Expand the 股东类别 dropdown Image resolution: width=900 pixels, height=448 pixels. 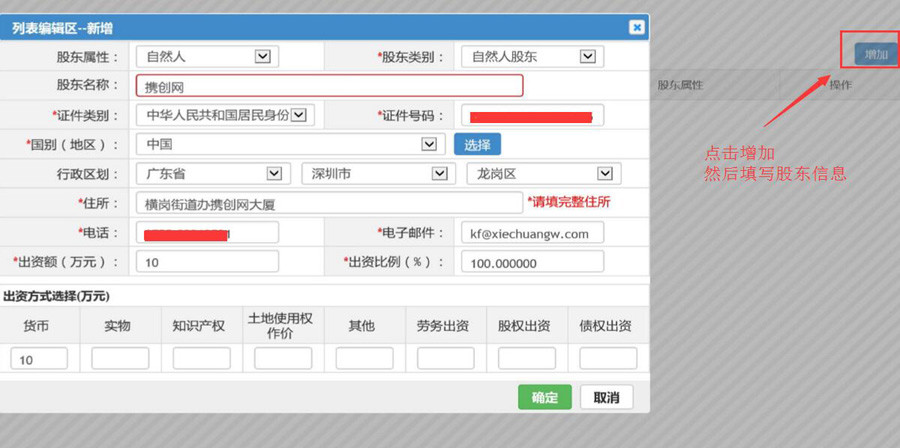[590, 57]
